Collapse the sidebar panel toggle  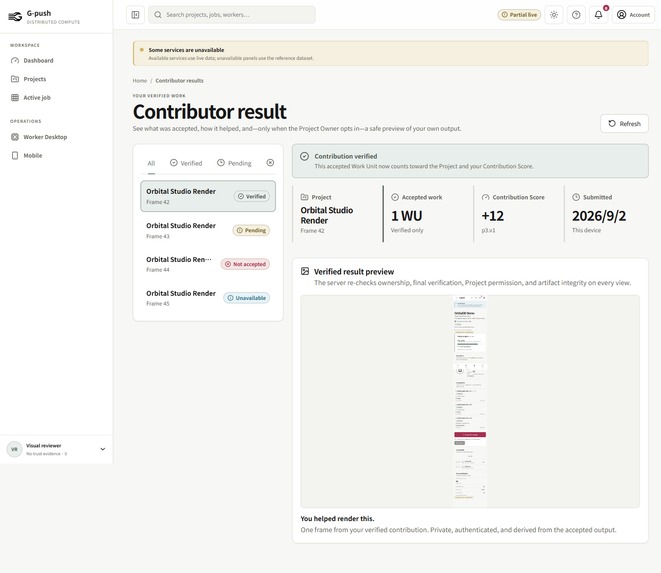[135, 15]
